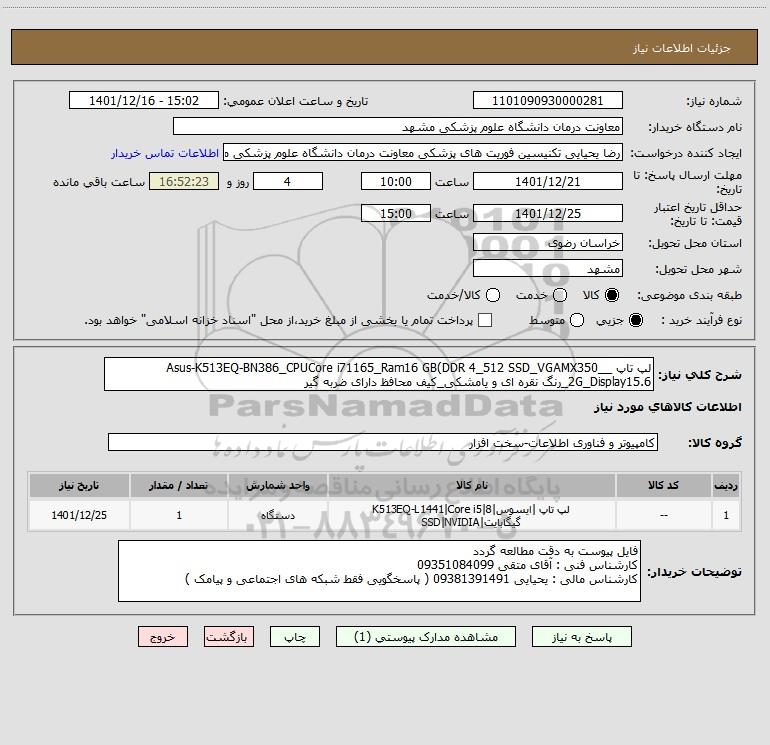770x745 pixels.
Task: Select the خدمت radio button
Action: (560, 295)
